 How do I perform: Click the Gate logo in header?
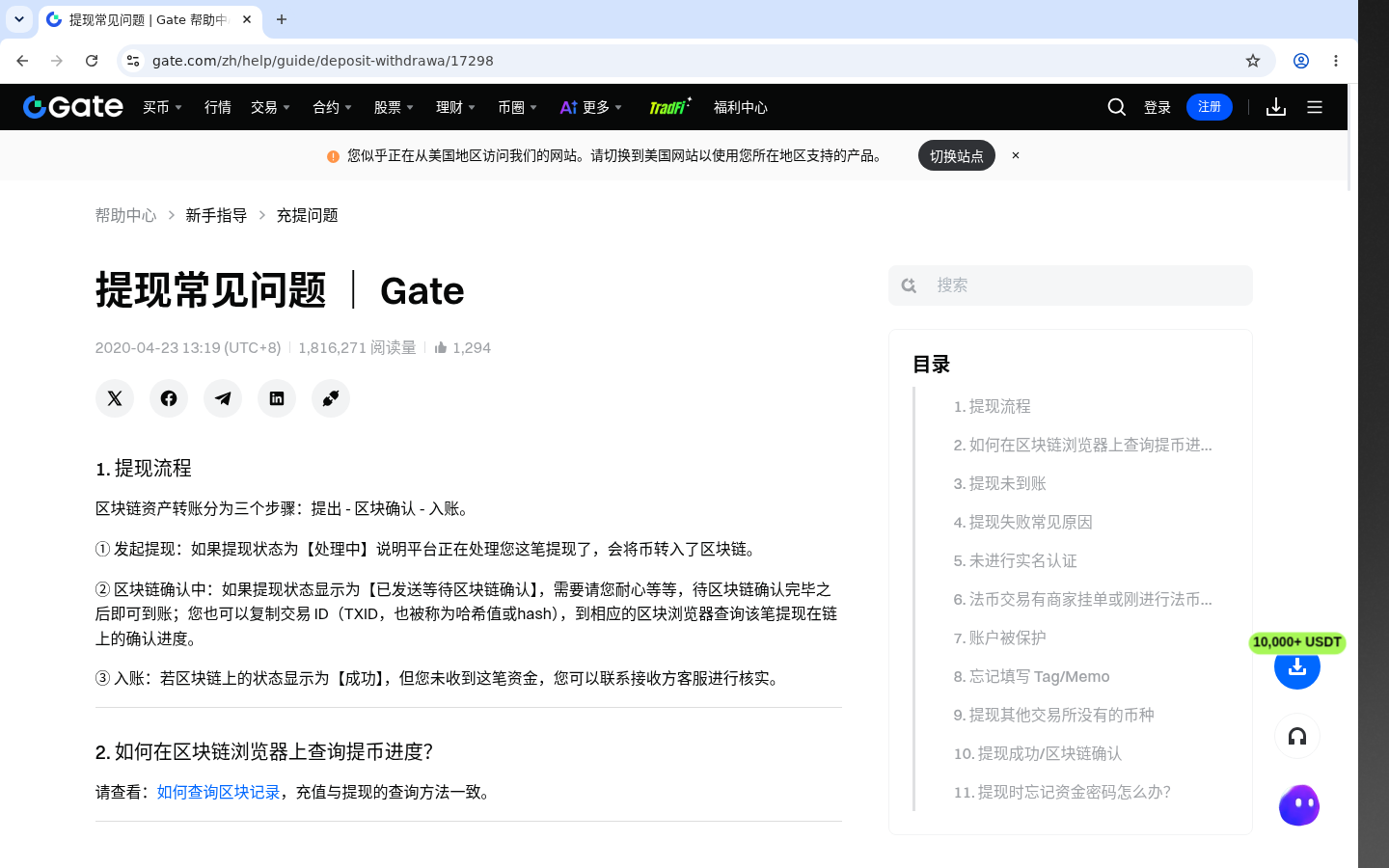point(73,107)
